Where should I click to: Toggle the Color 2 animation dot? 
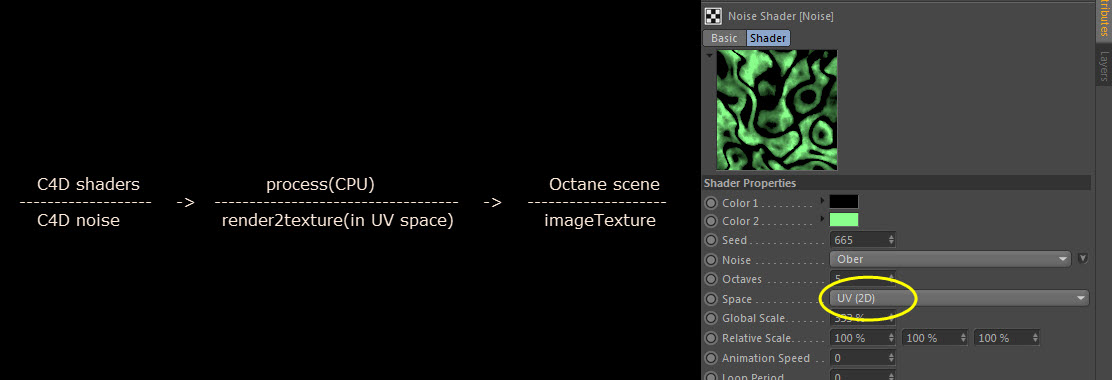711,222
